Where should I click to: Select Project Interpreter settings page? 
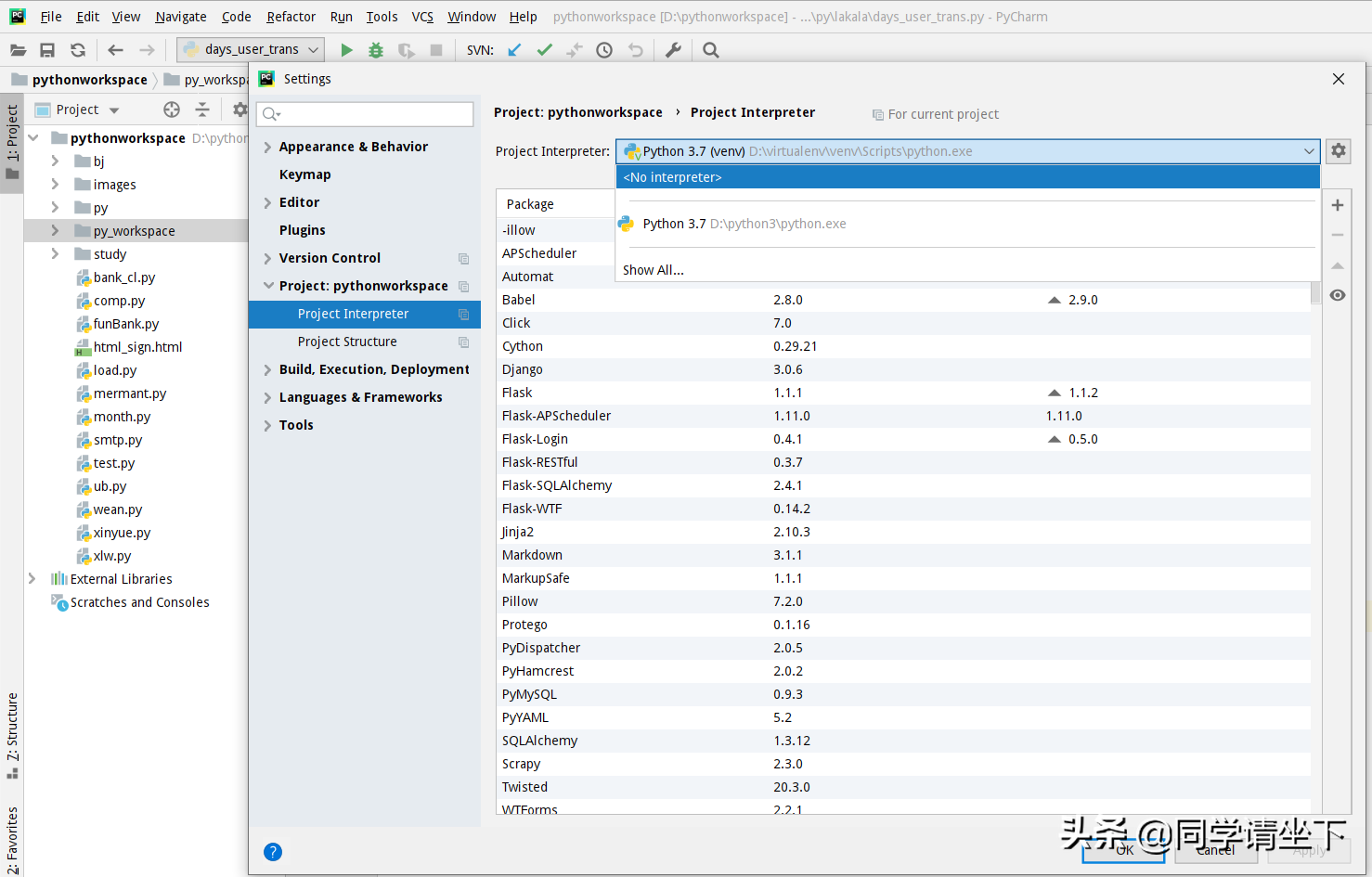365,314
